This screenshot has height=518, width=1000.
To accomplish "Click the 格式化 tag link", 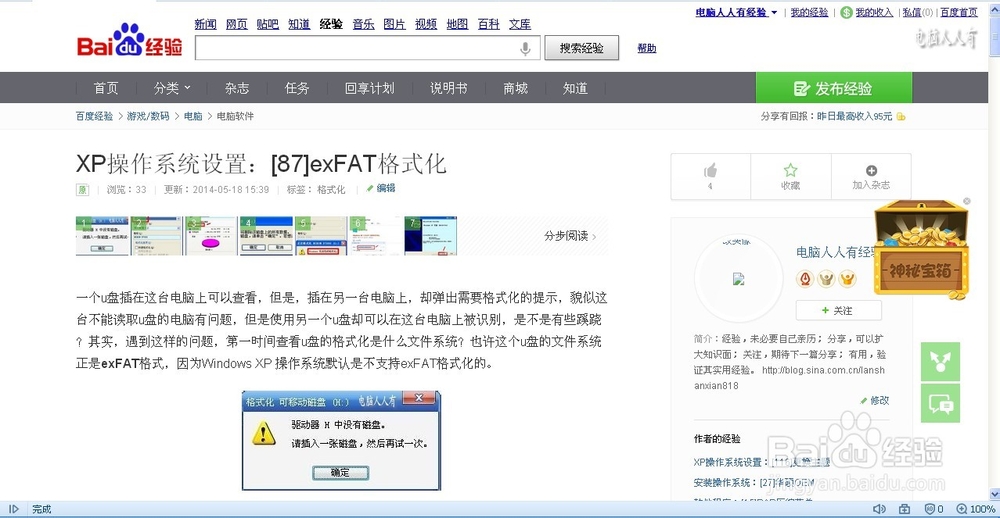I will tap(331, 189).
